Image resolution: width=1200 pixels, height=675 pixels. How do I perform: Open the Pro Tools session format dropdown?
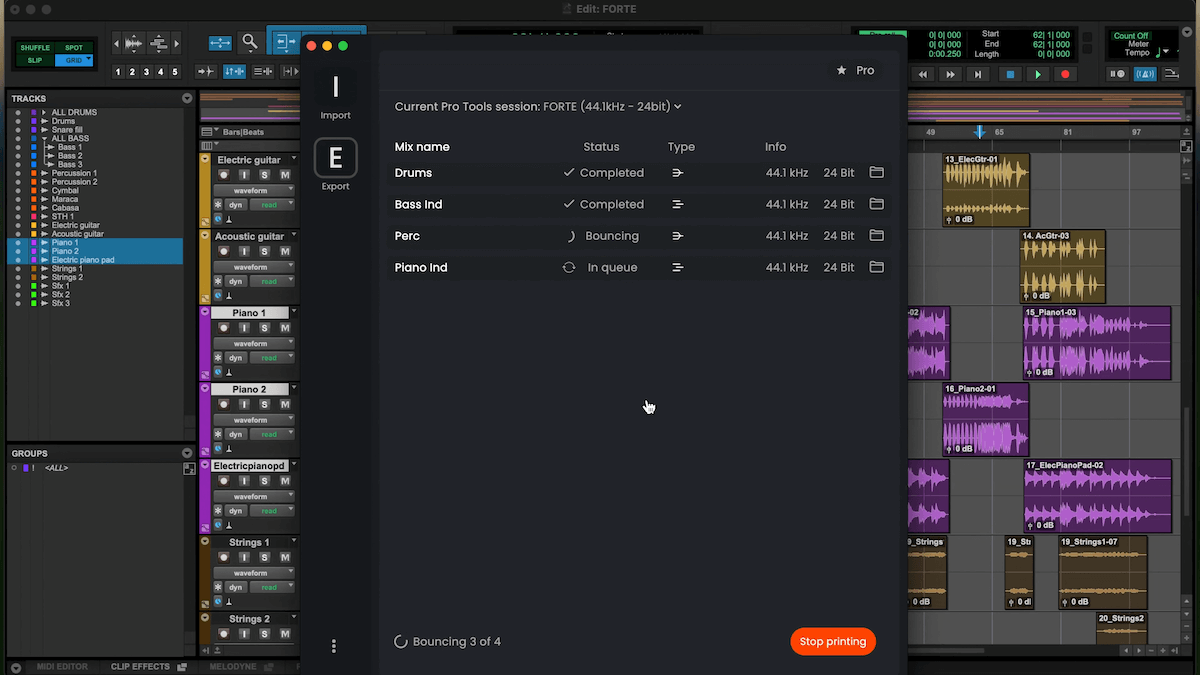pos(538,106)
